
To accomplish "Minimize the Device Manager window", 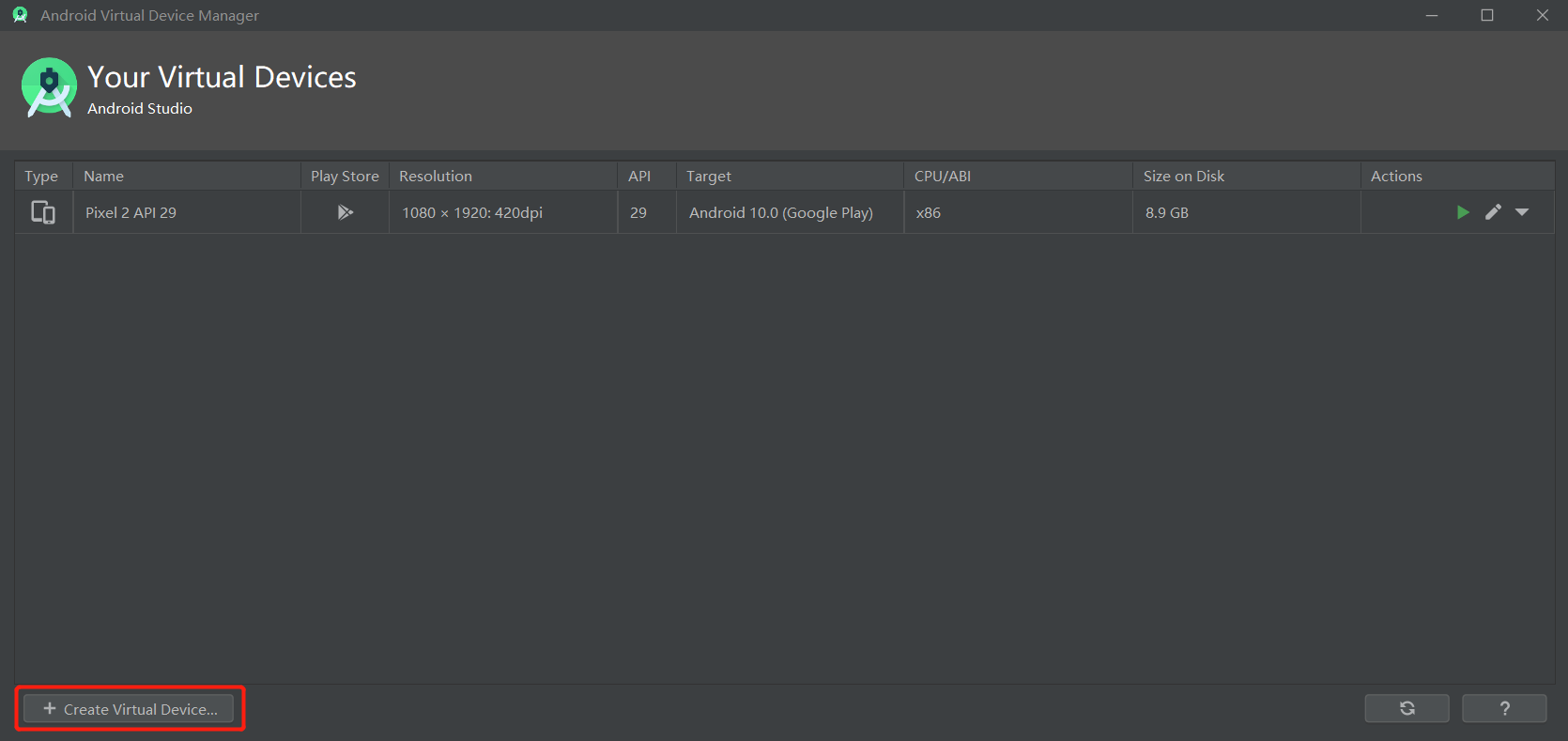I will click(1432, 15).
